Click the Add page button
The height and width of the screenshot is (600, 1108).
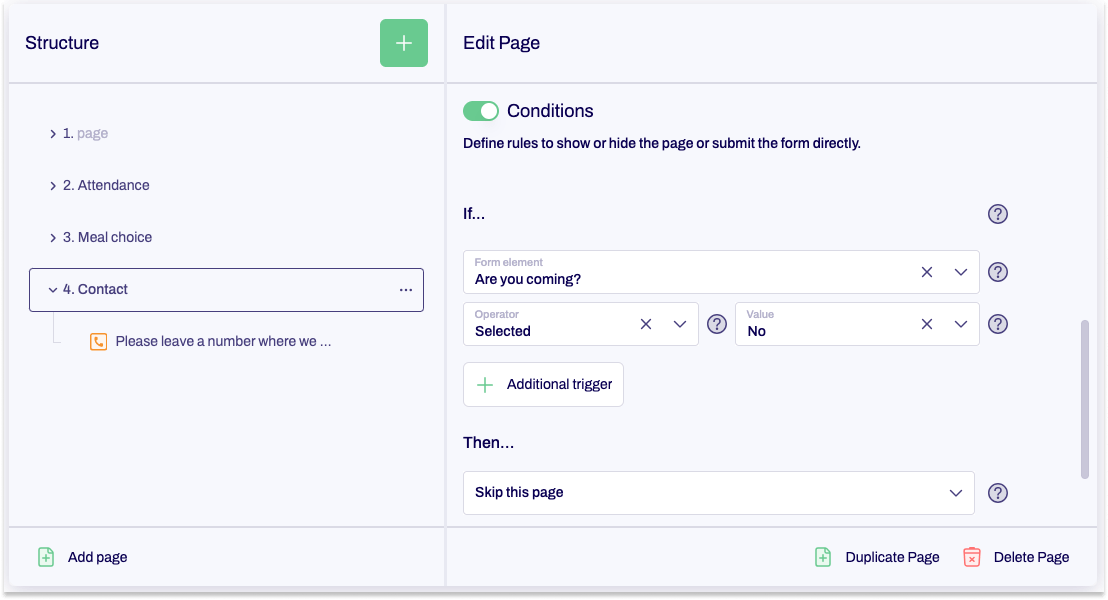pyautogui.click(x=83, y=558)
